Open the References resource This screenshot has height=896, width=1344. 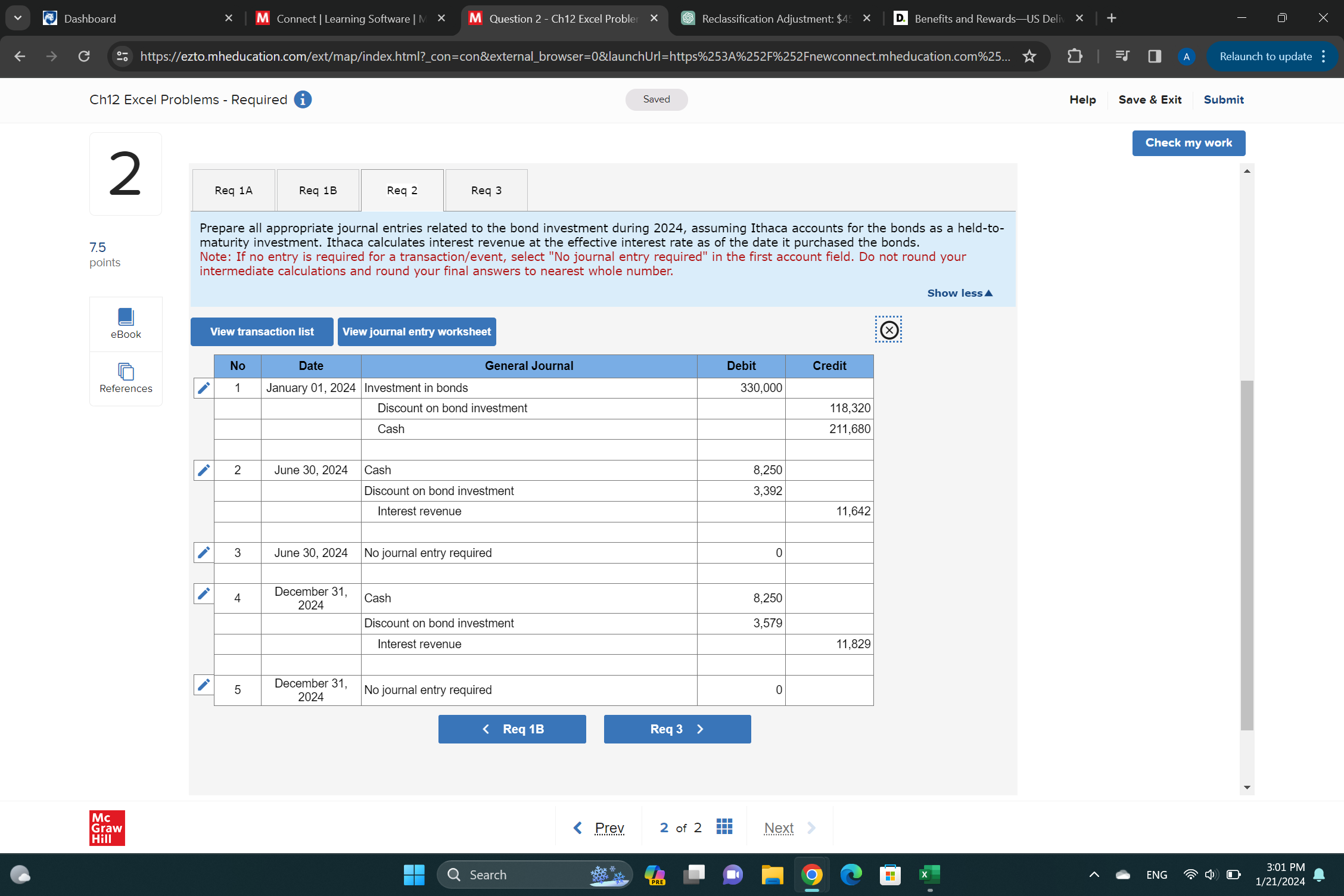pyautogui.click(x=125, y=379)
